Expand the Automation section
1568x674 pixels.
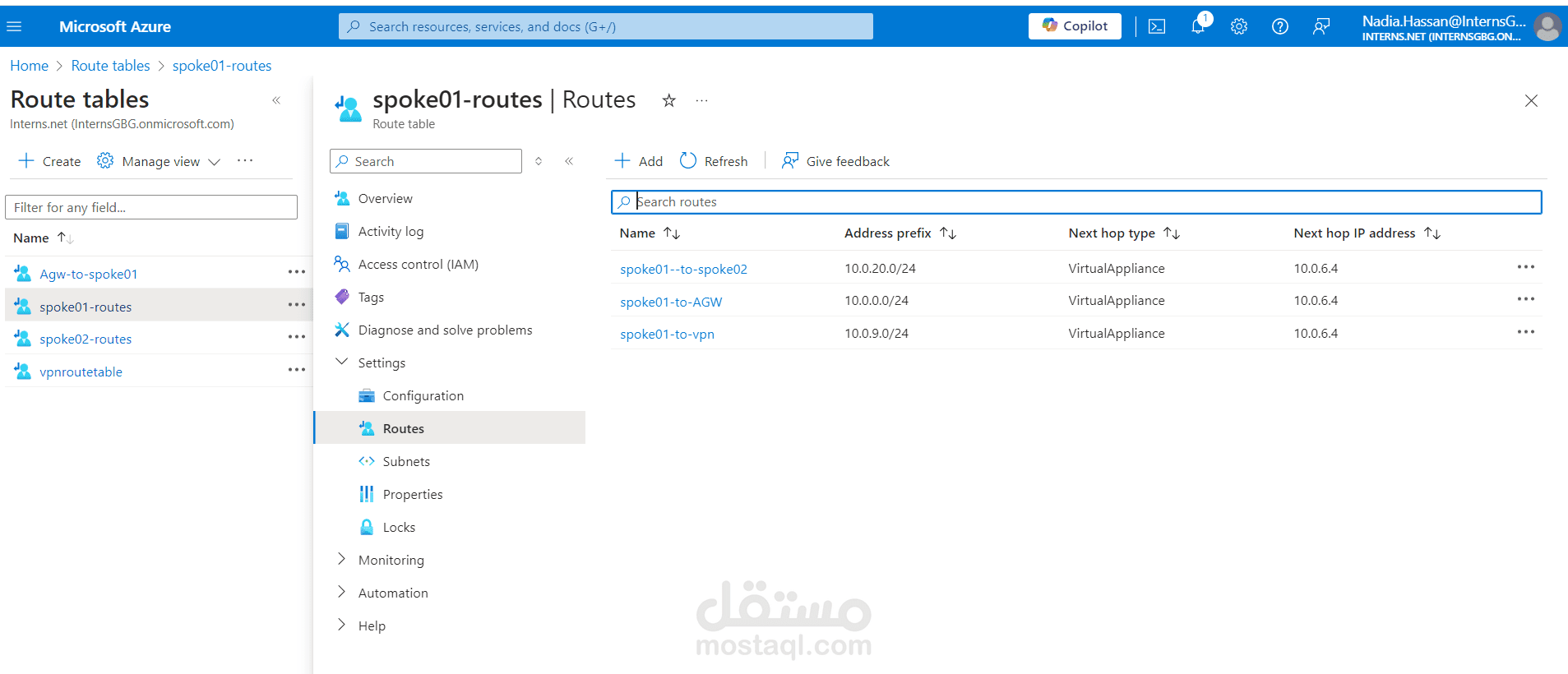point(341,593)
